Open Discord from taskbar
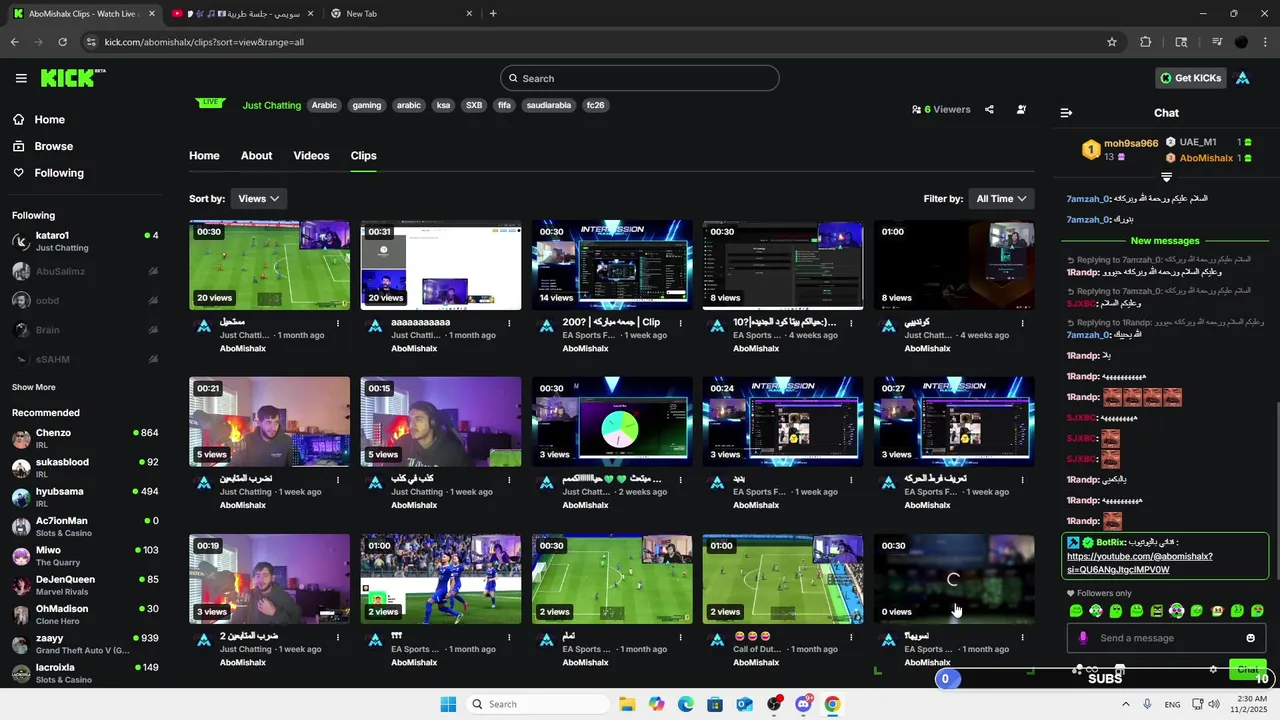1280x720 pixels. [803, 704]
